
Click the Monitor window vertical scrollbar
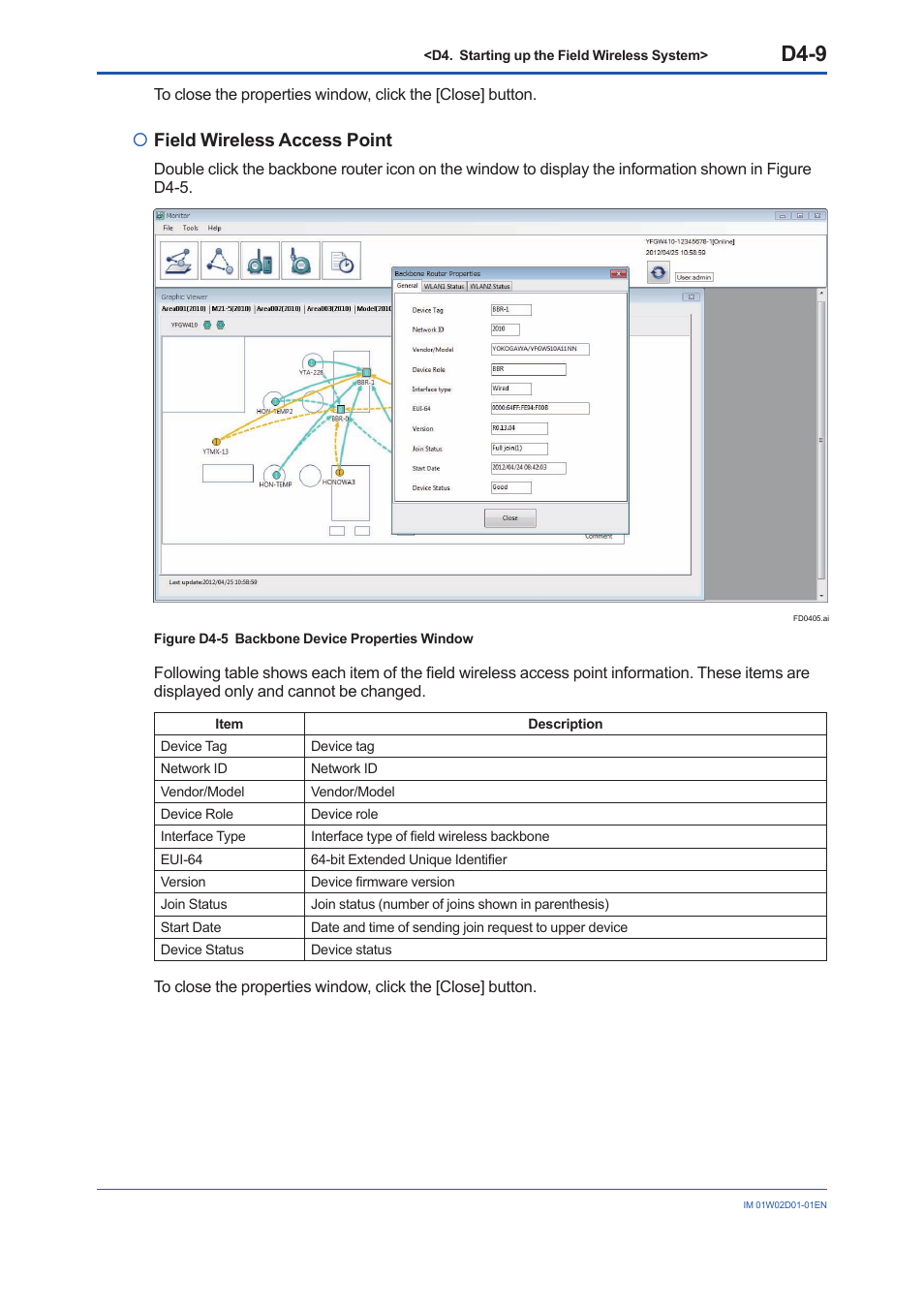pyautogui.click(x=821, y=444)
